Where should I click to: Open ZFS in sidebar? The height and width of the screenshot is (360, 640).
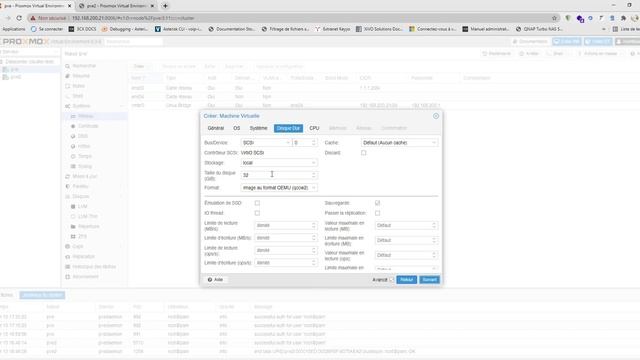[x=82, y=236]
